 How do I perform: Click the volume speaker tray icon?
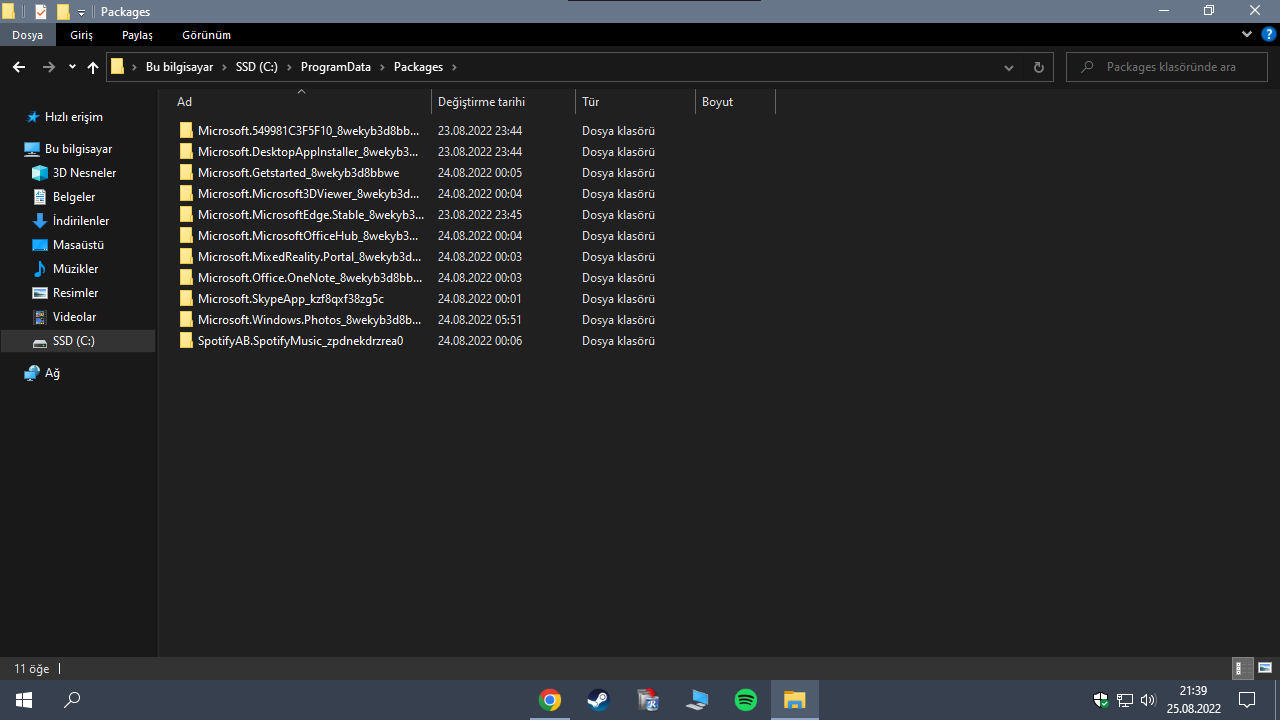pyautogui.click(x=1148, y=700)
